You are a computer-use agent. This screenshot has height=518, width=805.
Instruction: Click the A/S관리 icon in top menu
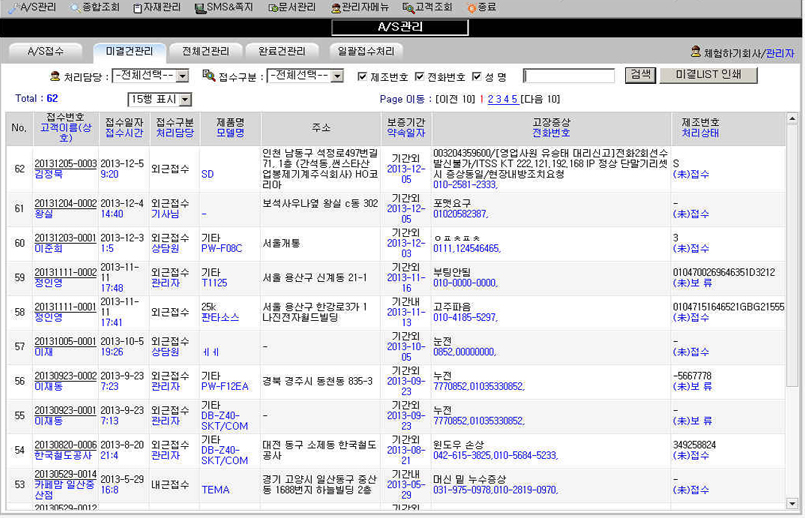click(x=13, y=7)
